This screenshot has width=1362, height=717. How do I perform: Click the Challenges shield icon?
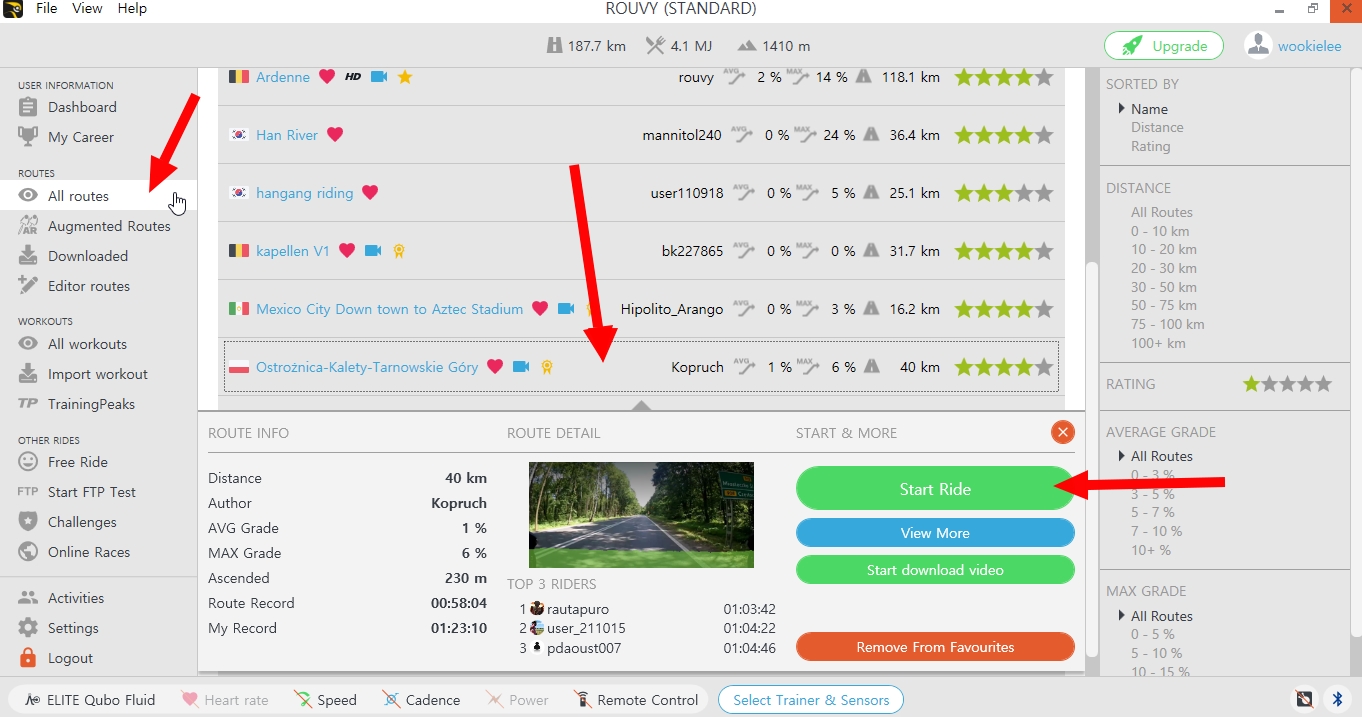(x=28, y=522)
